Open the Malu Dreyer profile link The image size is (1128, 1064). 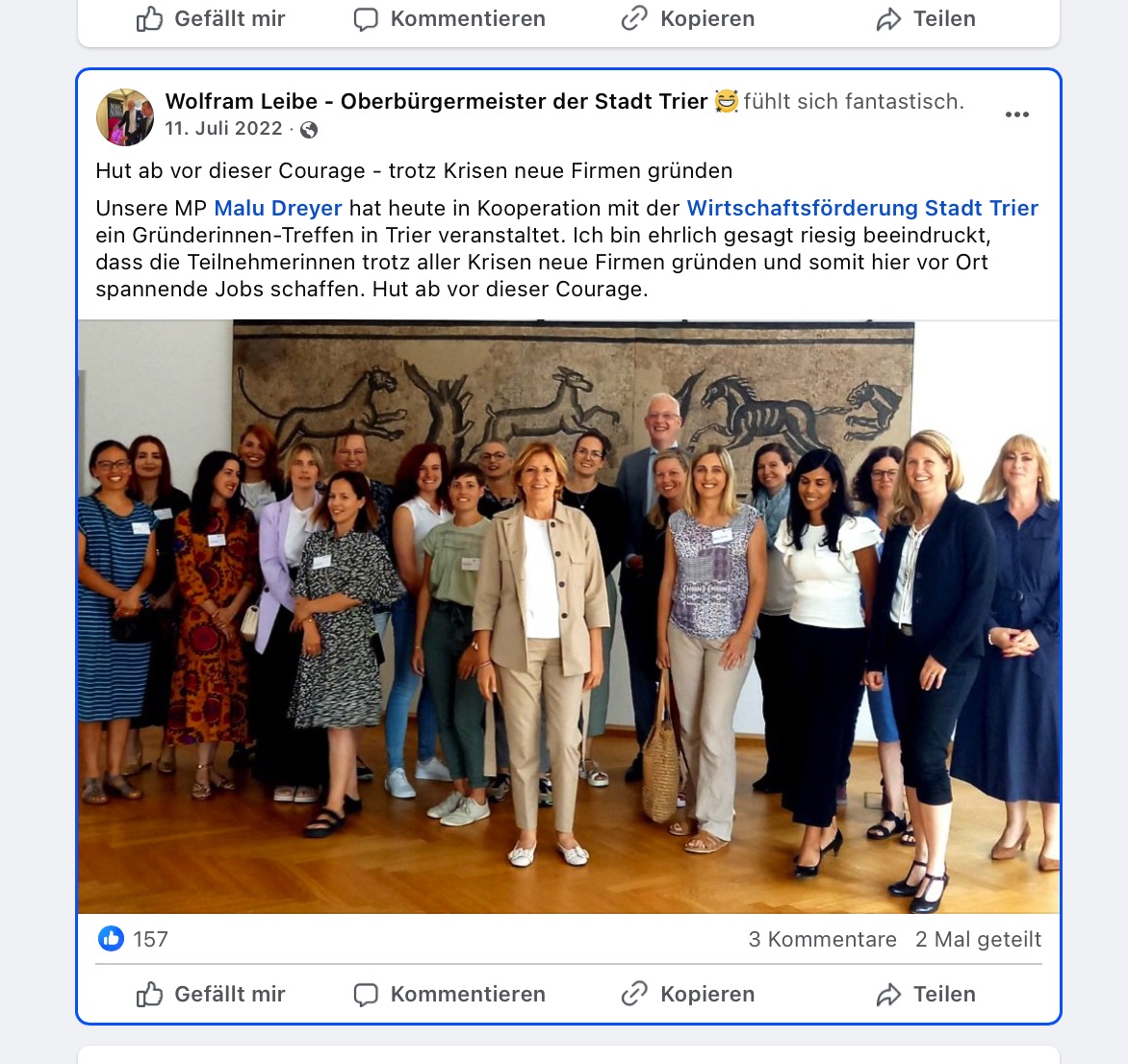[278, 209]
